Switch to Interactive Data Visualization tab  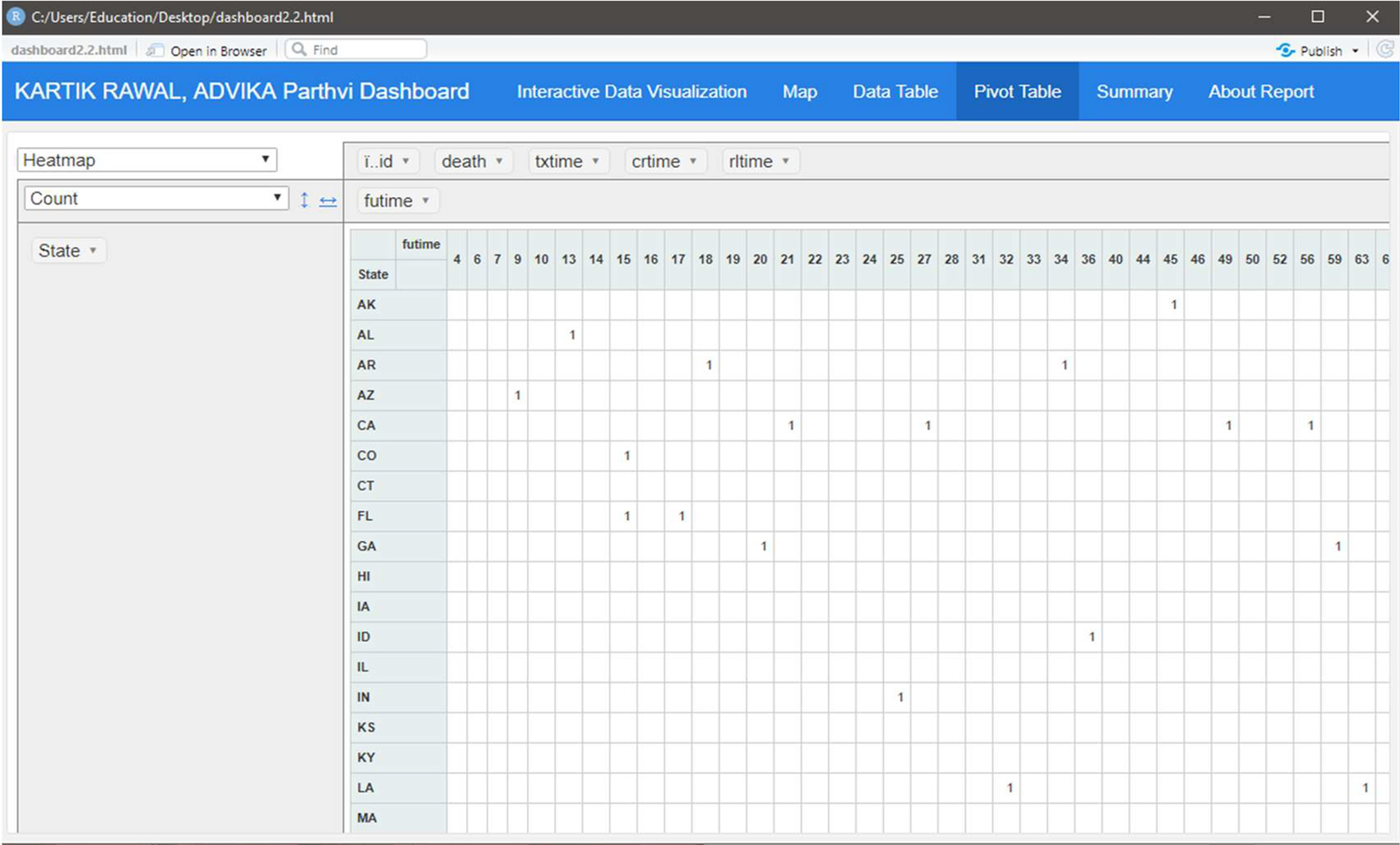click(x=631, y=91)
